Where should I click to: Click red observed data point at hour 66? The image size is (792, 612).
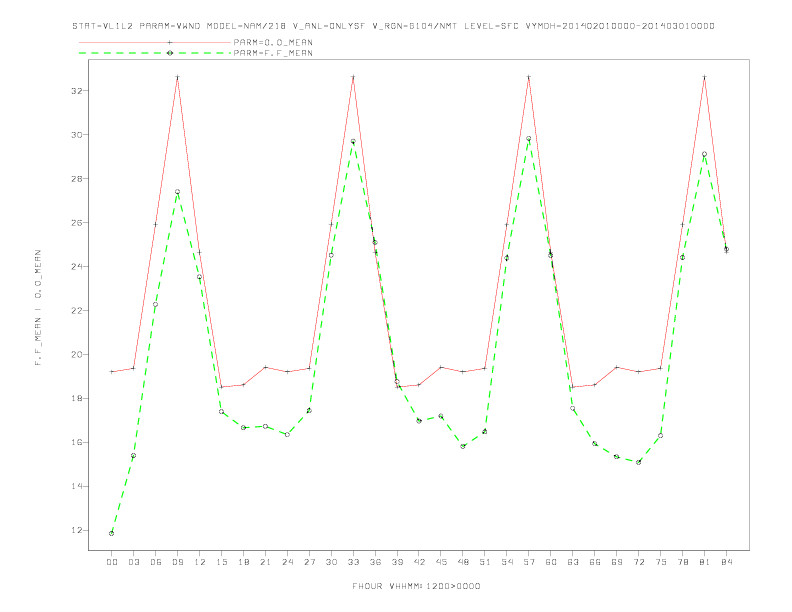(595, 385)
